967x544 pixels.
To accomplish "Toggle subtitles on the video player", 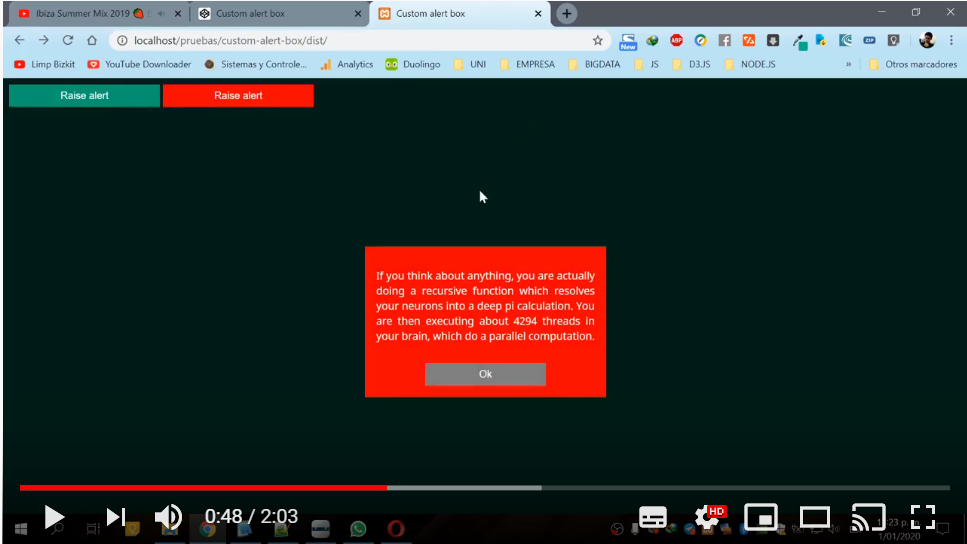I will (652, 517).
